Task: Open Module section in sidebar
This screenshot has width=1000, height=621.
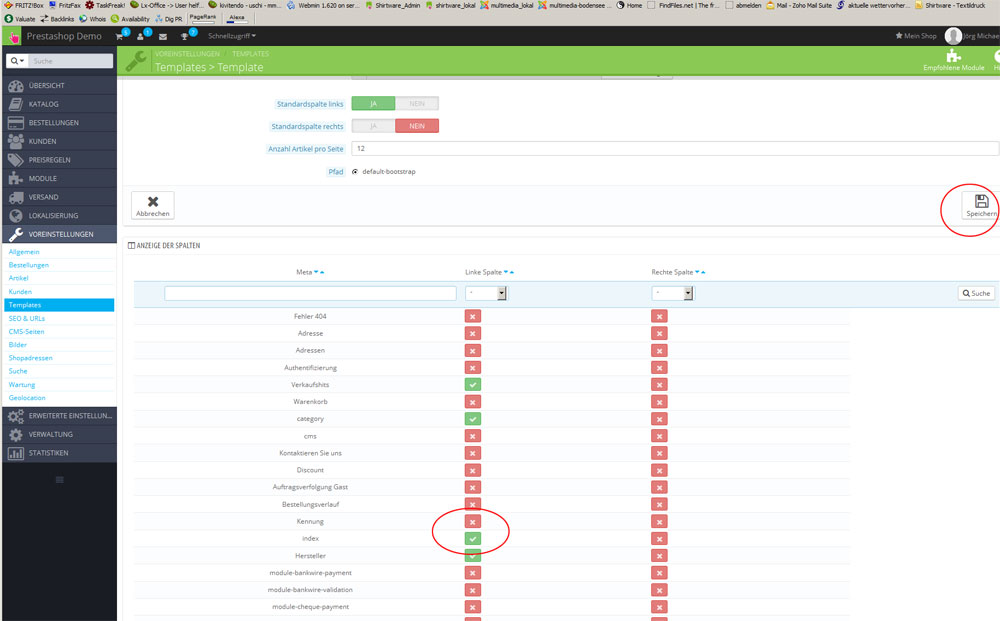Action: (59, 179)
